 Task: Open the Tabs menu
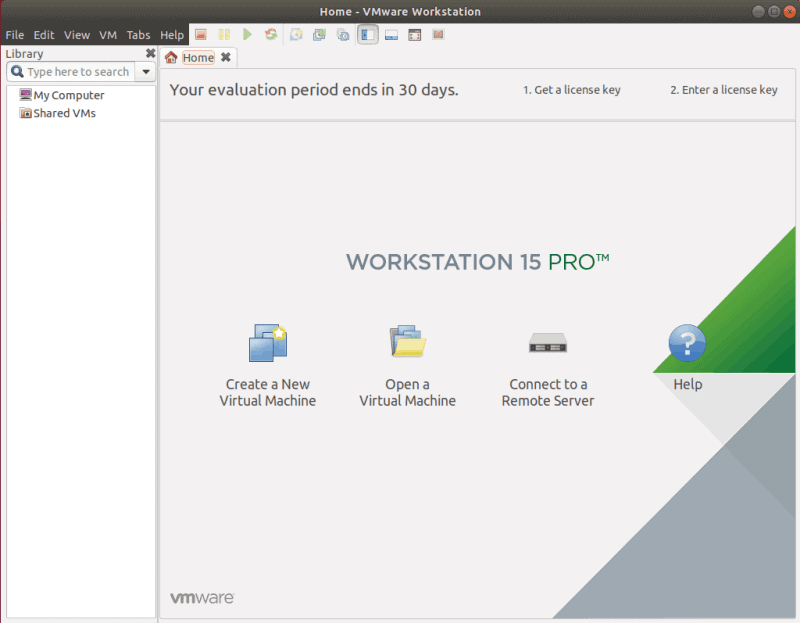coord(138,35)
